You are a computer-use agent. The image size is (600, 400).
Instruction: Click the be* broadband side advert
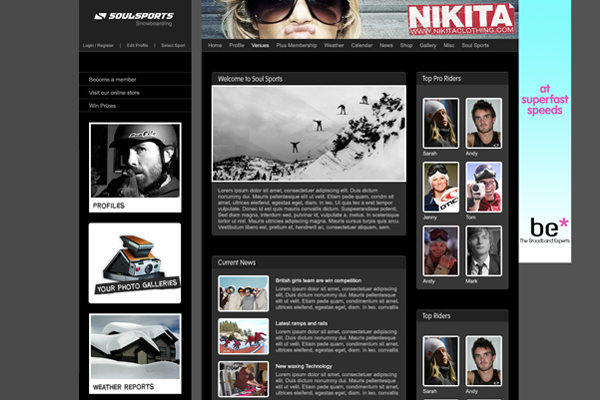[x=545, y=131]
